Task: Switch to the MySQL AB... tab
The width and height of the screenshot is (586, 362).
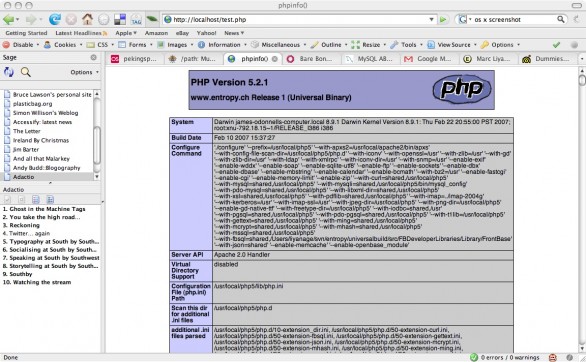Action: (370, 59)
